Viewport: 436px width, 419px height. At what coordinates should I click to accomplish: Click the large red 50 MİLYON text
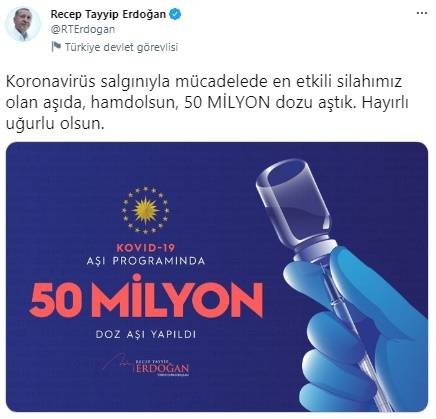coord(146,297)
